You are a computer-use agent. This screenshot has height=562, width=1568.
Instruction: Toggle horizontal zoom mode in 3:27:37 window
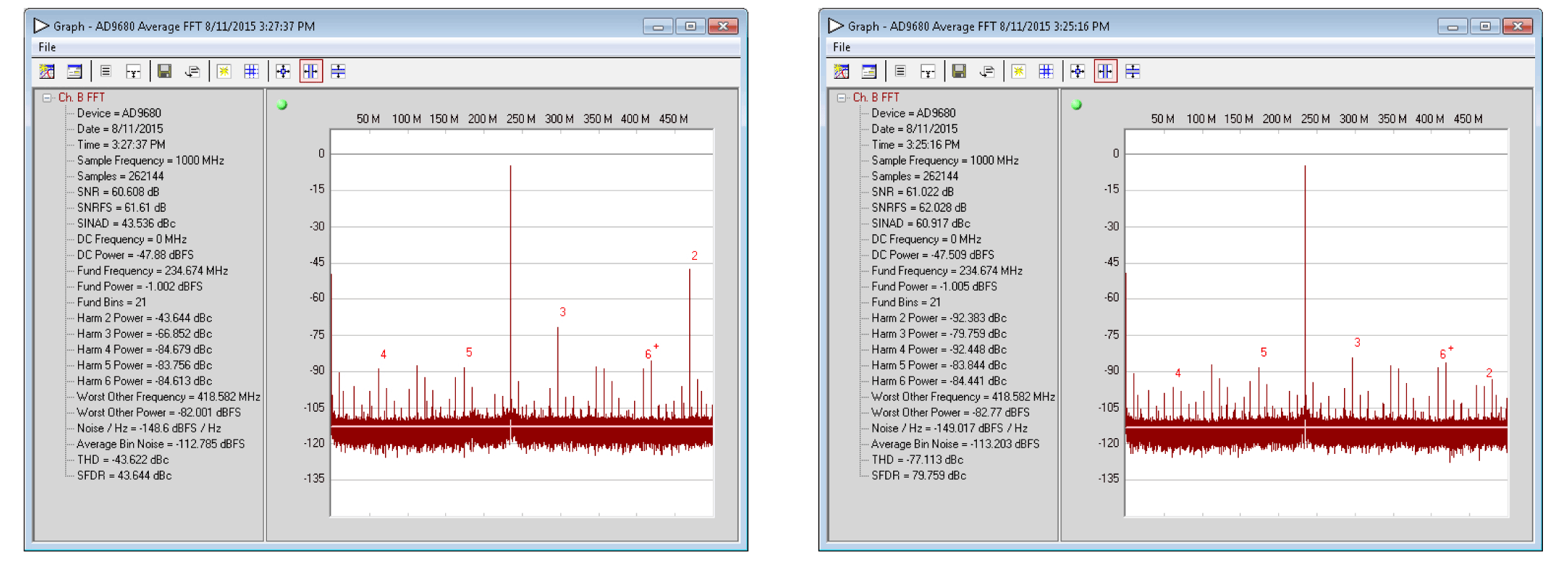coord(311,71)
